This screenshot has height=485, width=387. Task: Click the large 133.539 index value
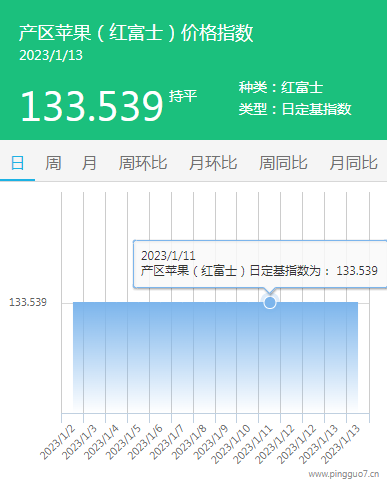point(92,106)
